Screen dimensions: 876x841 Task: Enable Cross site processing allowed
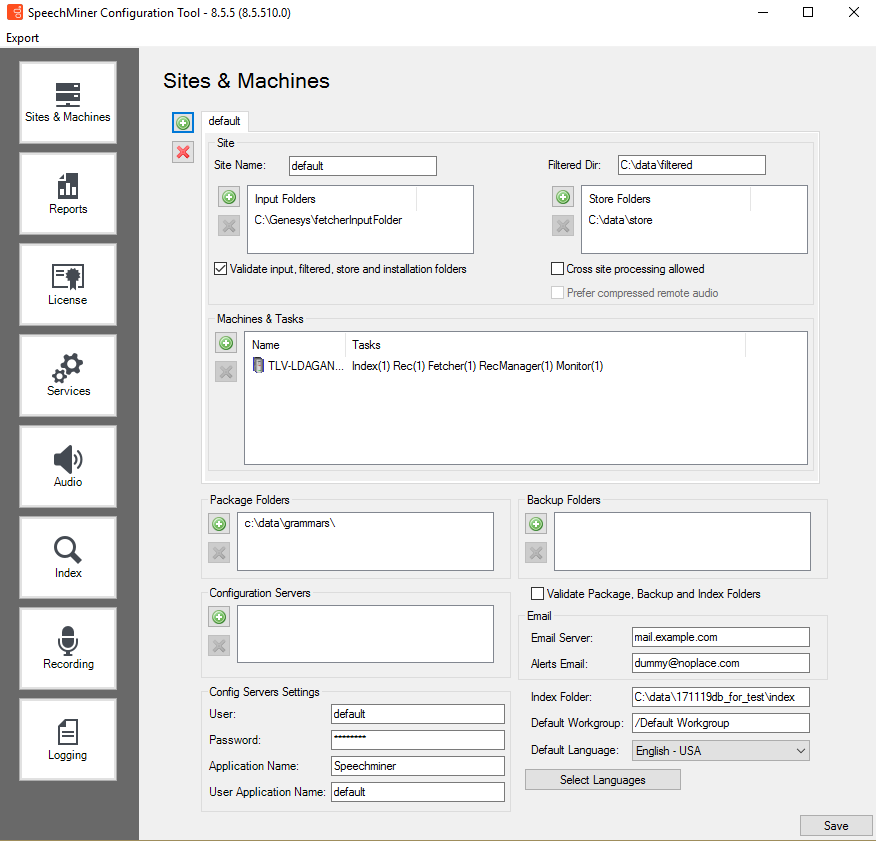(558, 269)
